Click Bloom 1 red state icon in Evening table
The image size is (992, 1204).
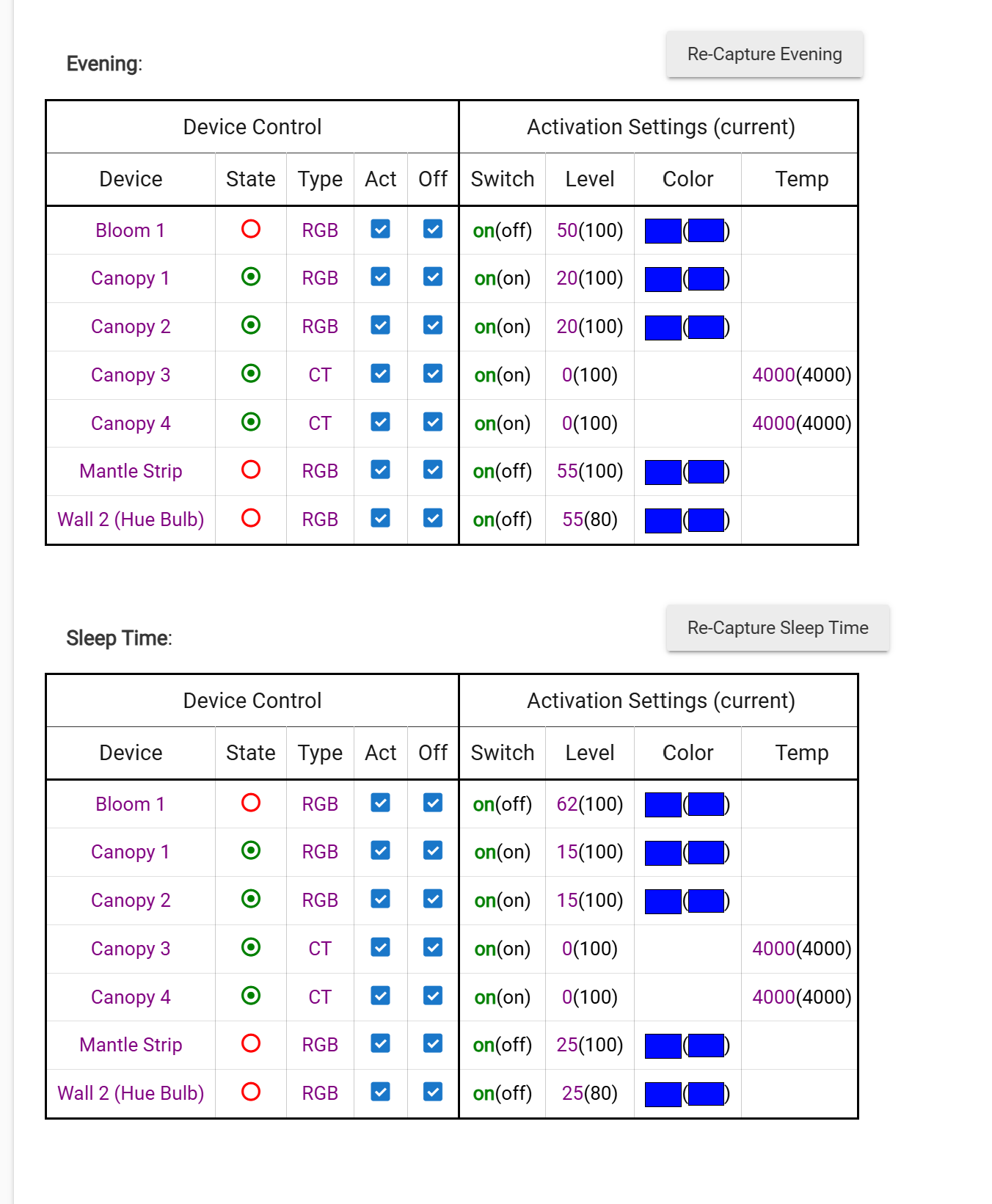point(251,230)
